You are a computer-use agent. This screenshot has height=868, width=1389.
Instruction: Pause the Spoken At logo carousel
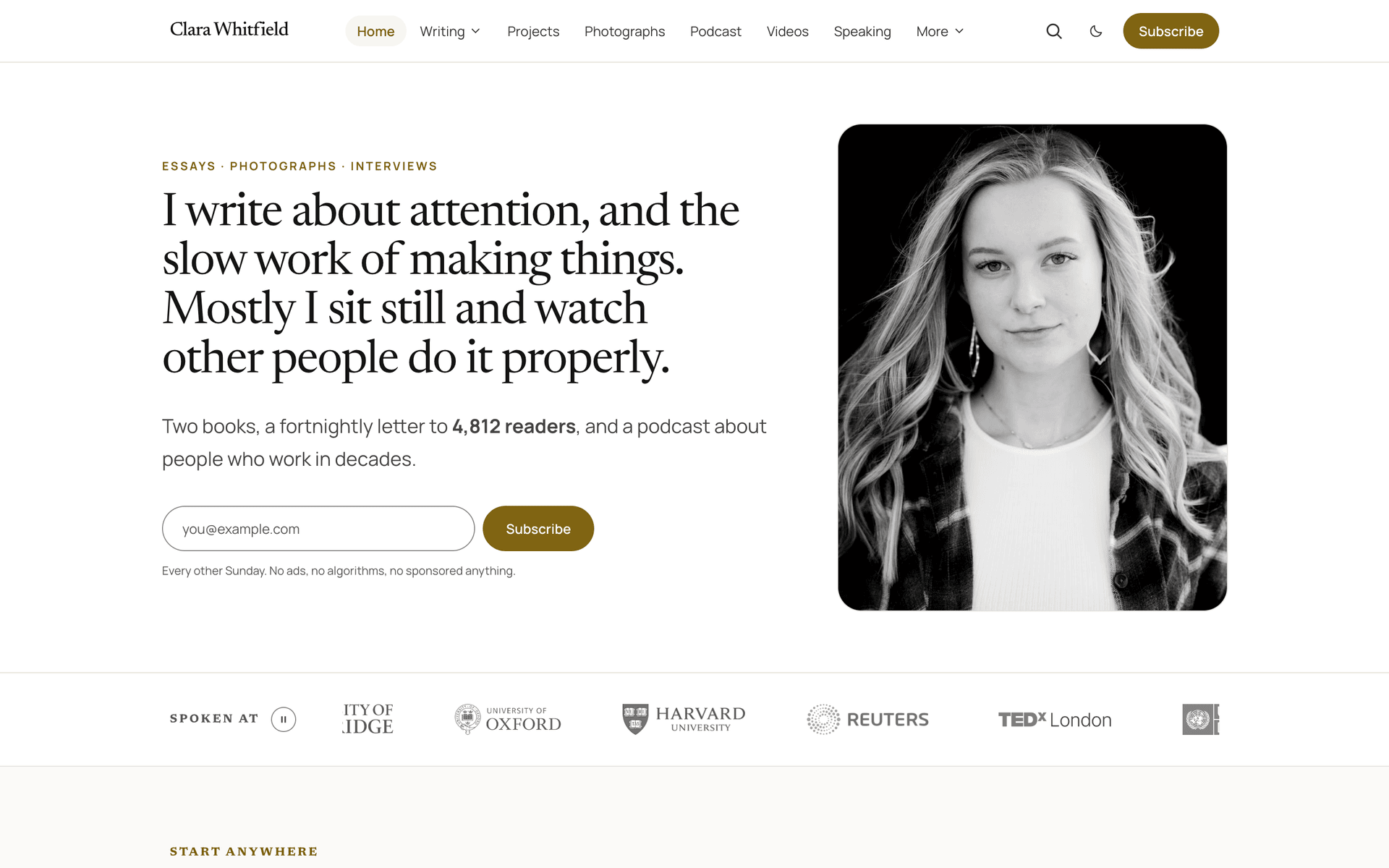pyautogui.click(x=284, y=719)
